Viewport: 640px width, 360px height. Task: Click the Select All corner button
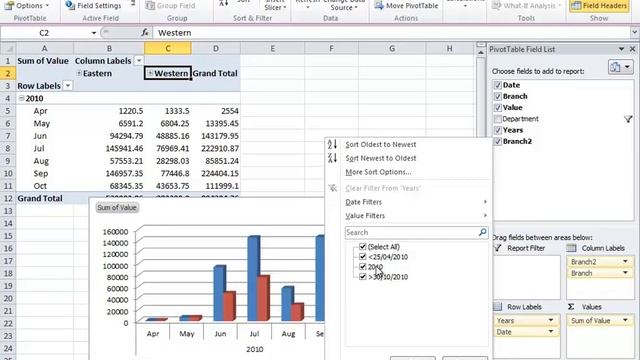tap(8, 49)
